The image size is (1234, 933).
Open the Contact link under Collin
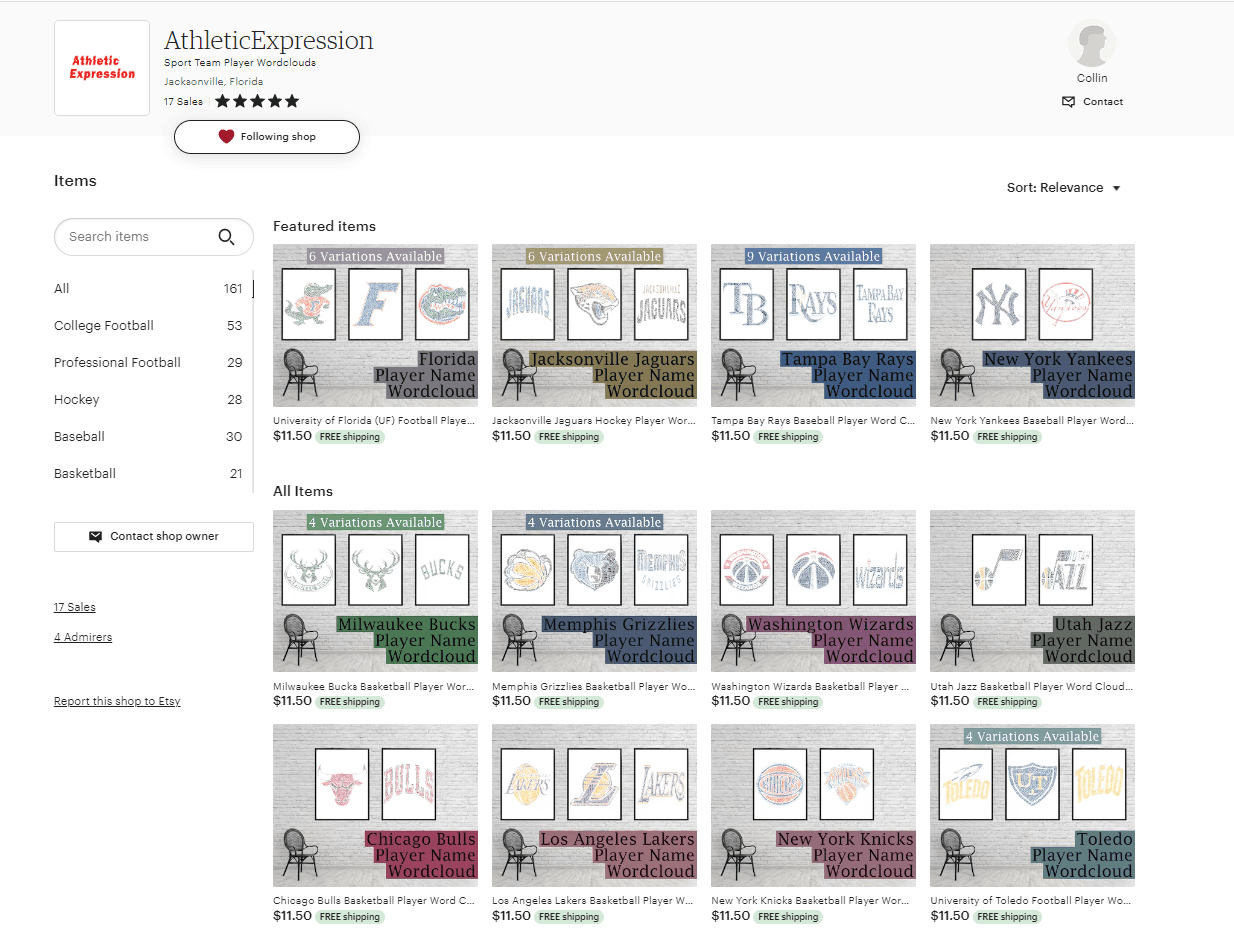coord(1092,102)
